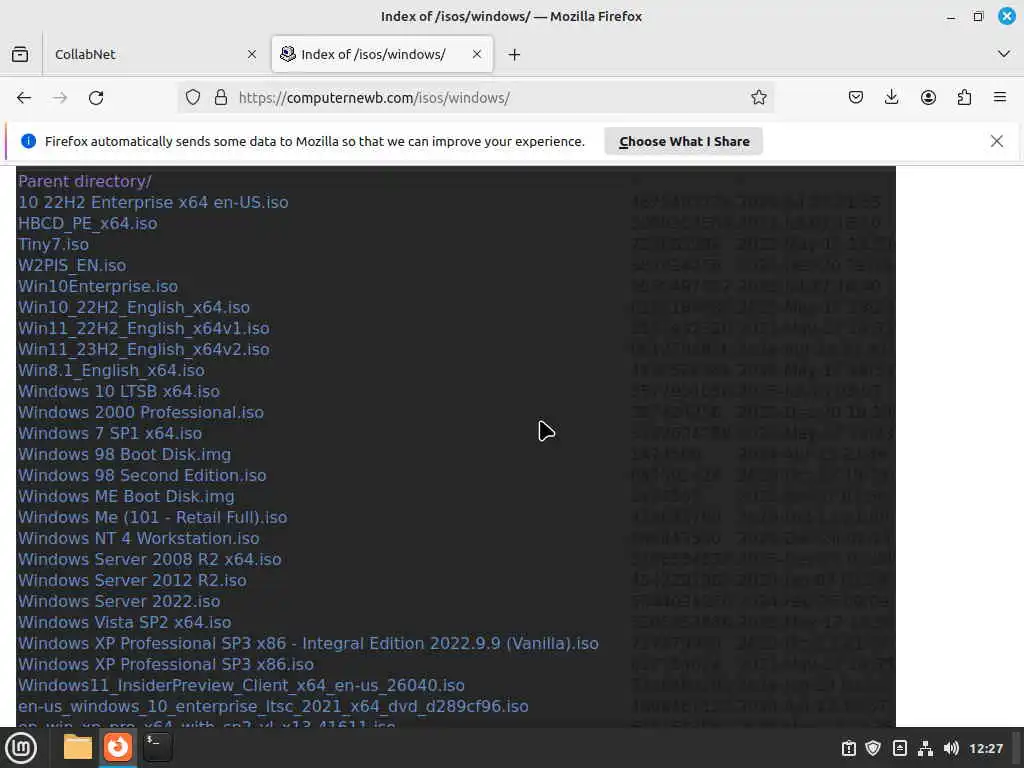
Task: Close the Index of /isos/windows/ tab
Action: coord(477,54)
